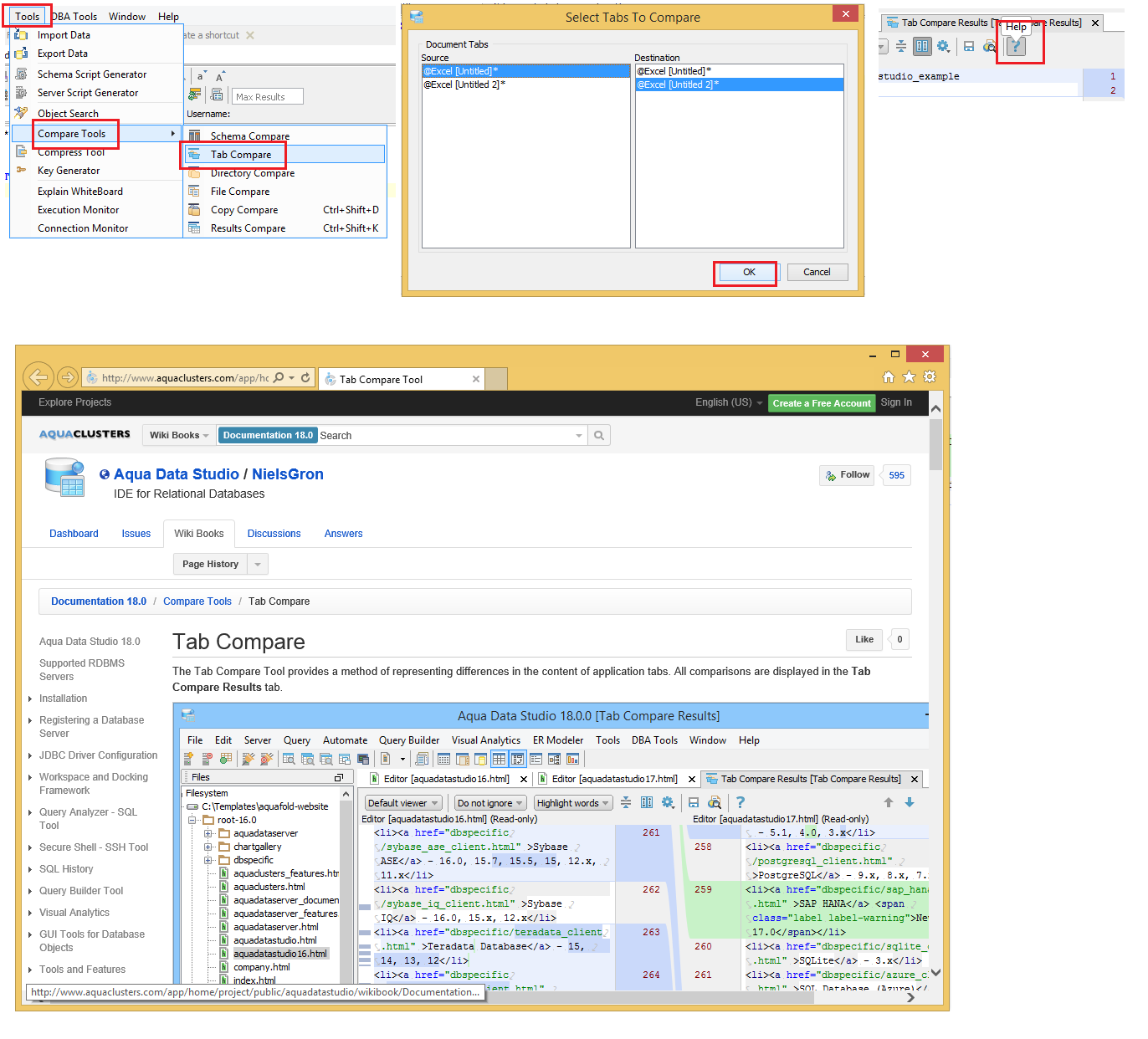Click the Documentation Search input field

445,435
